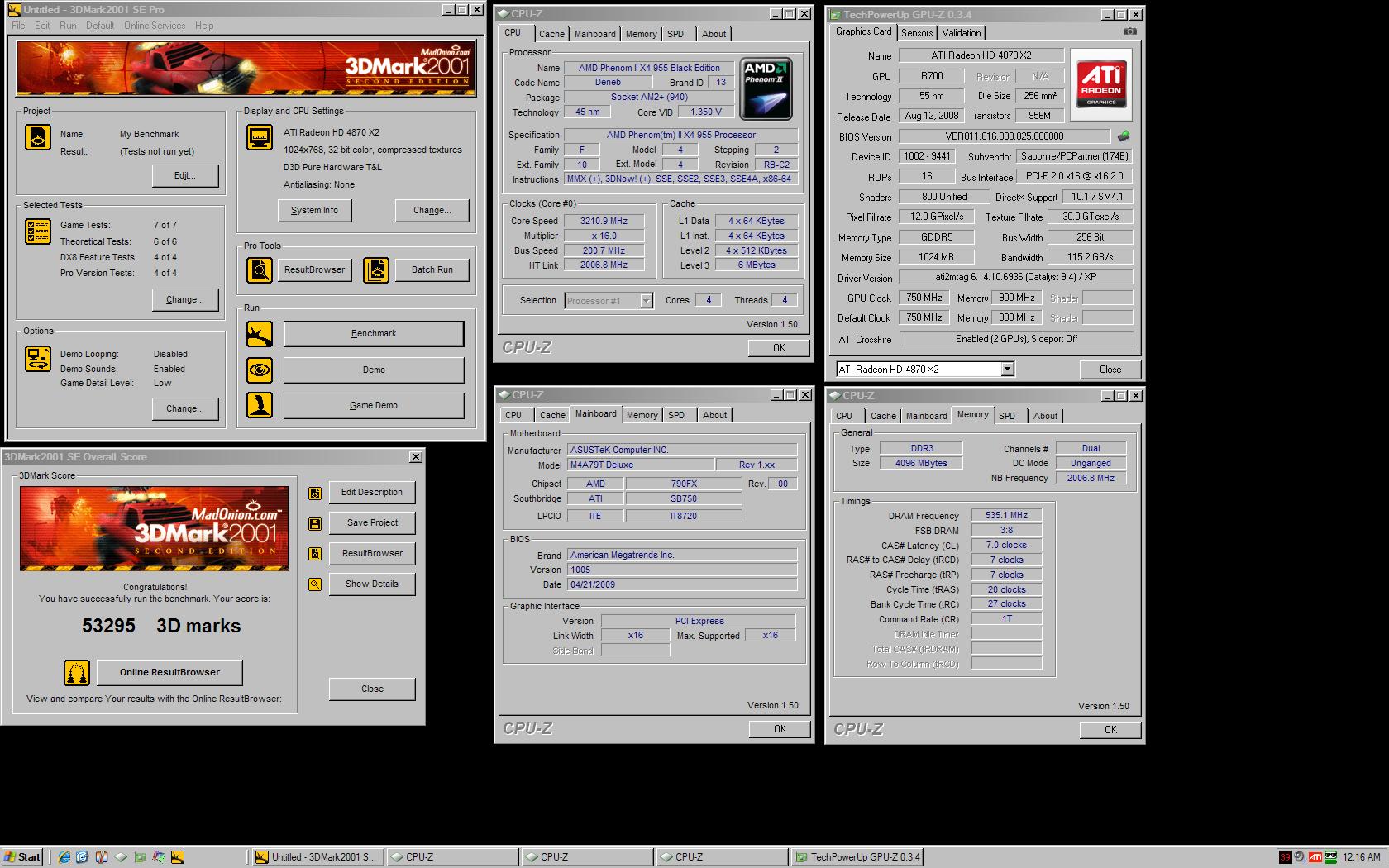The image size is (1389, 868).
Task: Switch to the Cache tab in CPU window
Action: [551, 34]
